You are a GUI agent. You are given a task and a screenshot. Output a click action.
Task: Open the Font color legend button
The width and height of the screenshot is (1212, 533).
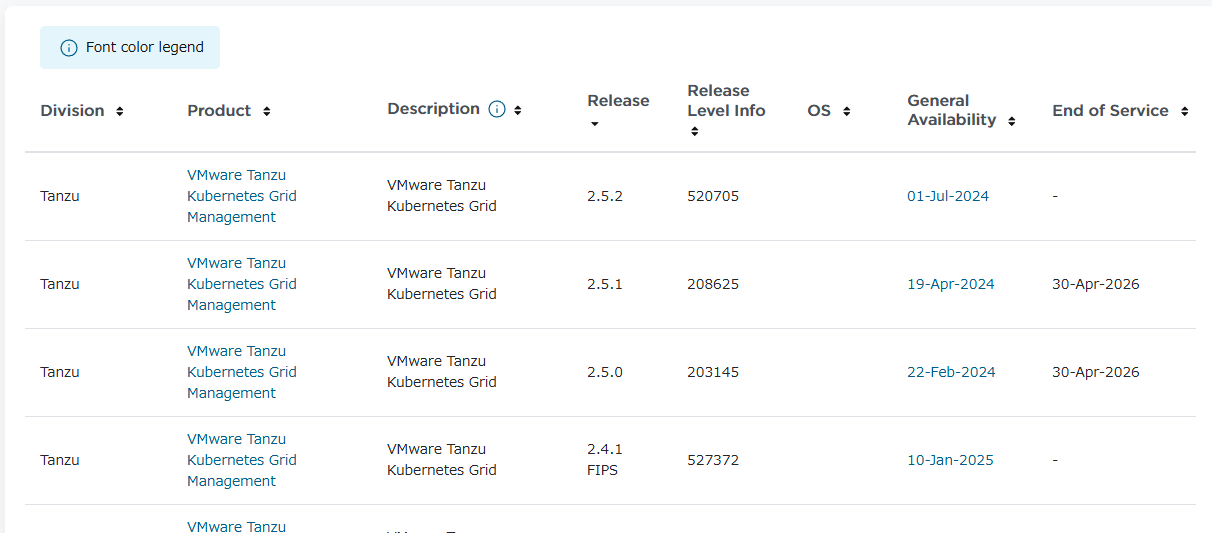point(130,48)
